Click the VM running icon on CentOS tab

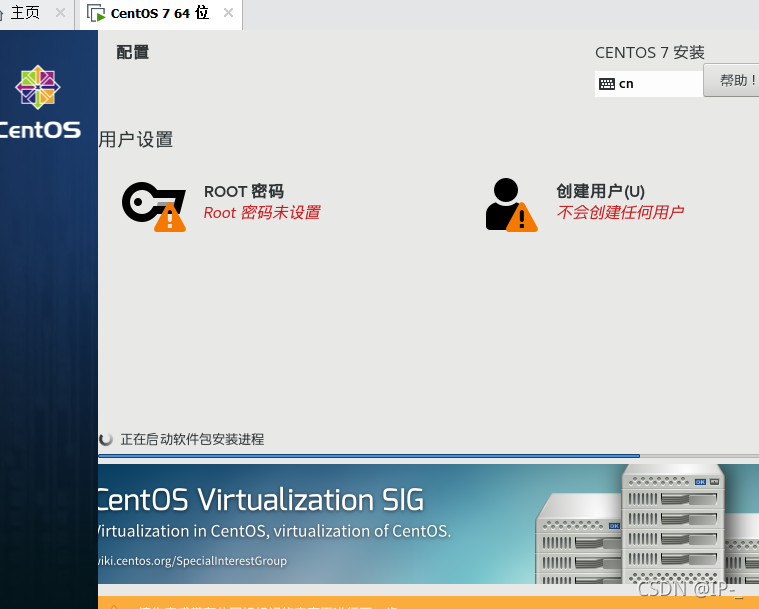[96, 14]
